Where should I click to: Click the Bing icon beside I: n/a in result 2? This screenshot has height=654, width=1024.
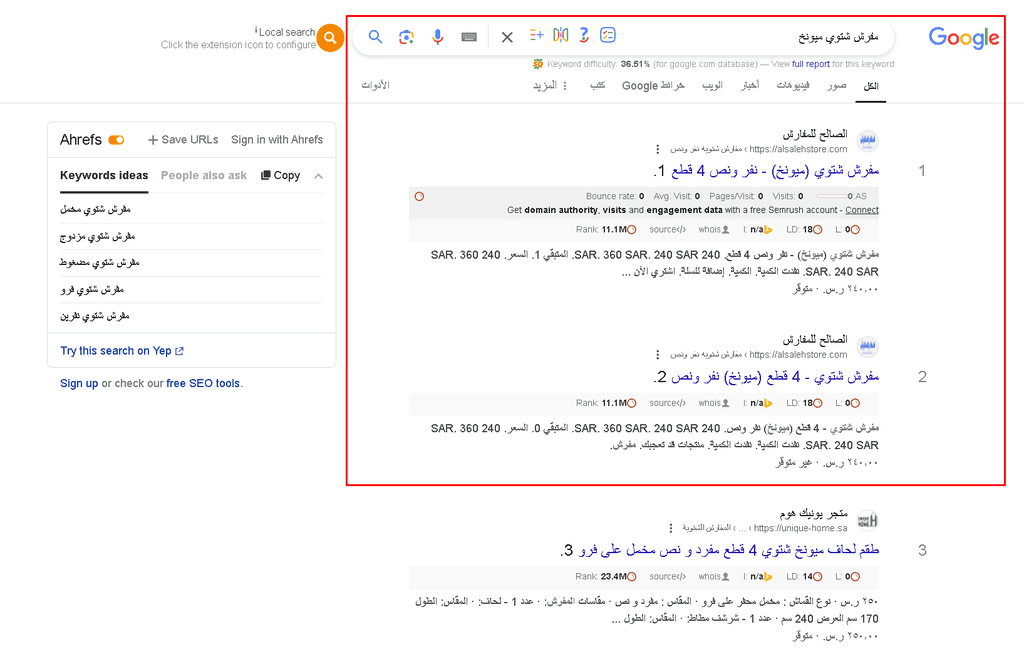[768, 404]
